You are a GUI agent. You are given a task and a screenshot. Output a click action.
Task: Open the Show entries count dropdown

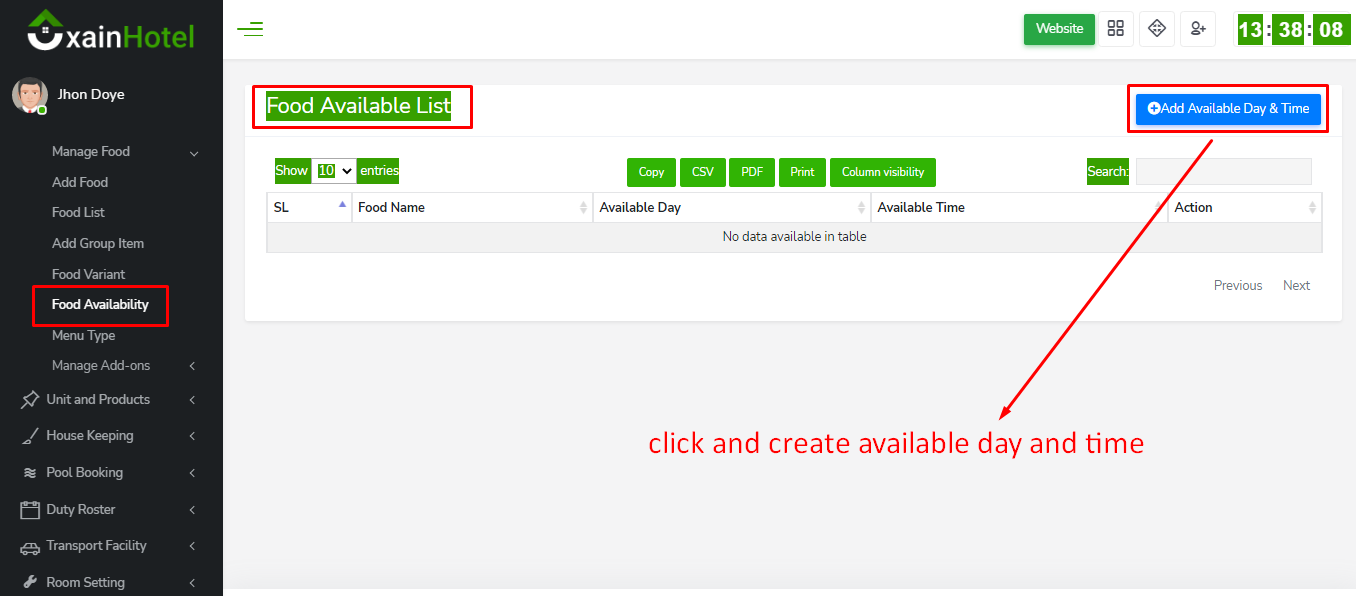(x=334, y=171)
